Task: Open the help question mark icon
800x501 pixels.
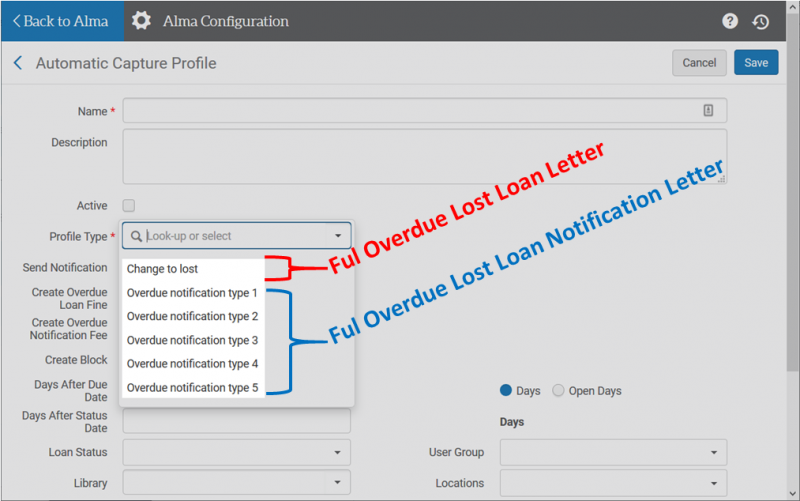Action: tap(730, 21)
